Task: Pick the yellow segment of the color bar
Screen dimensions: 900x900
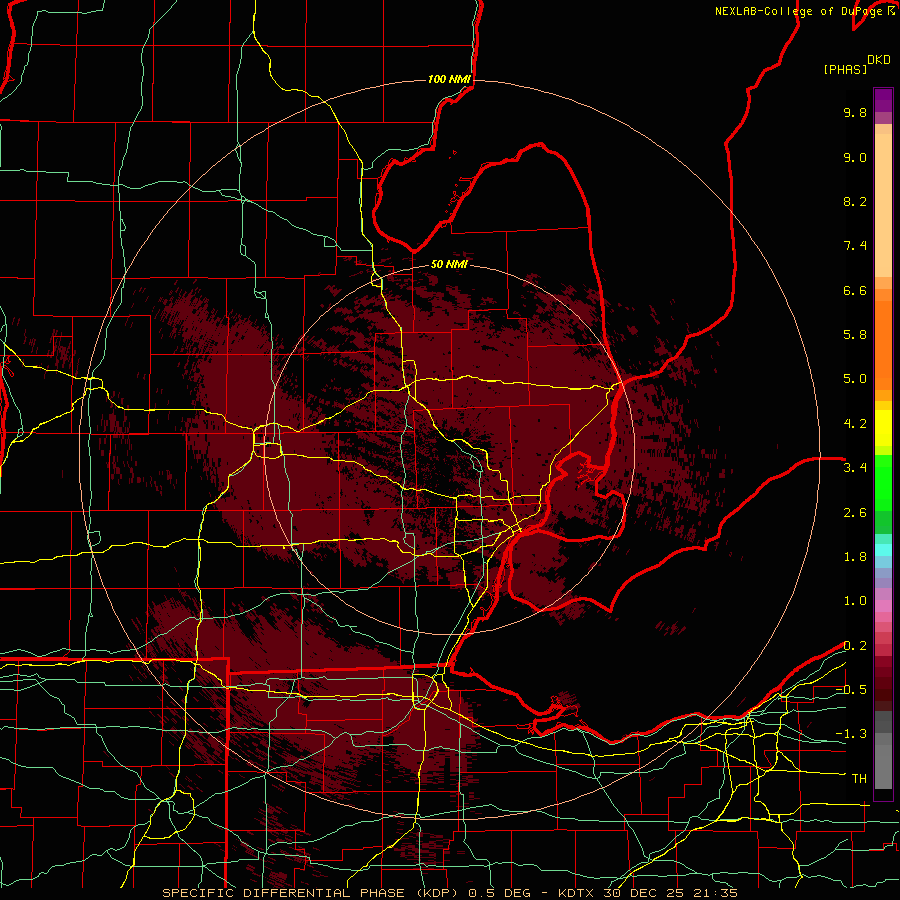Action: 883,428
